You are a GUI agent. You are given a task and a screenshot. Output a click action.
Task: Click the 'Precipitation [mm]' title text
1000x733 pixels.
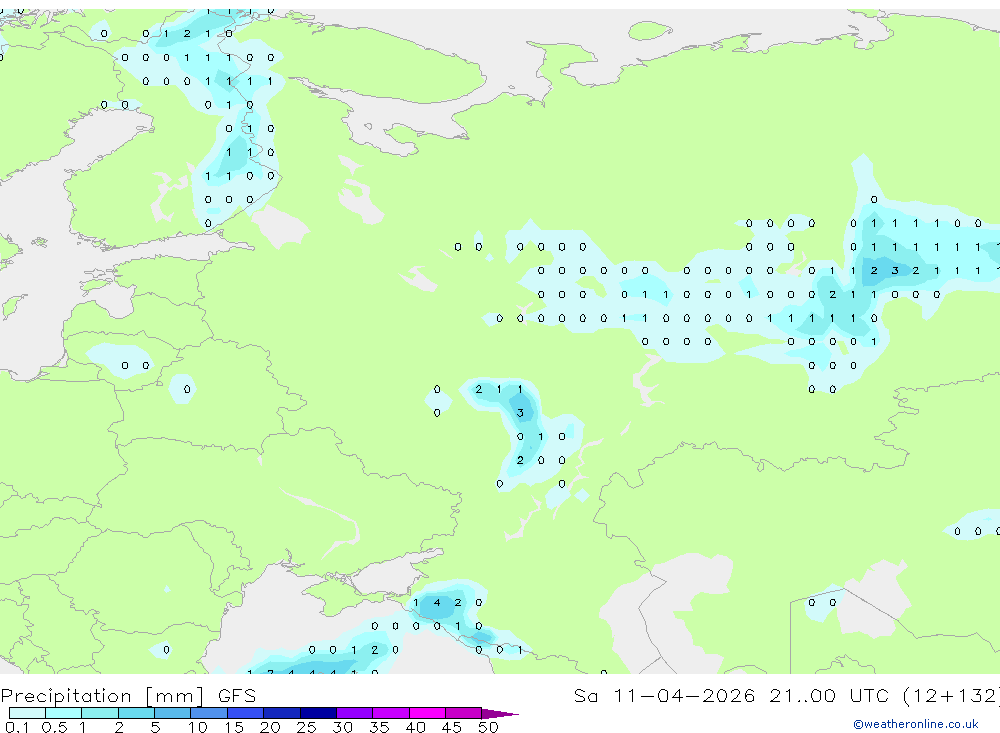tap(102, 696)
